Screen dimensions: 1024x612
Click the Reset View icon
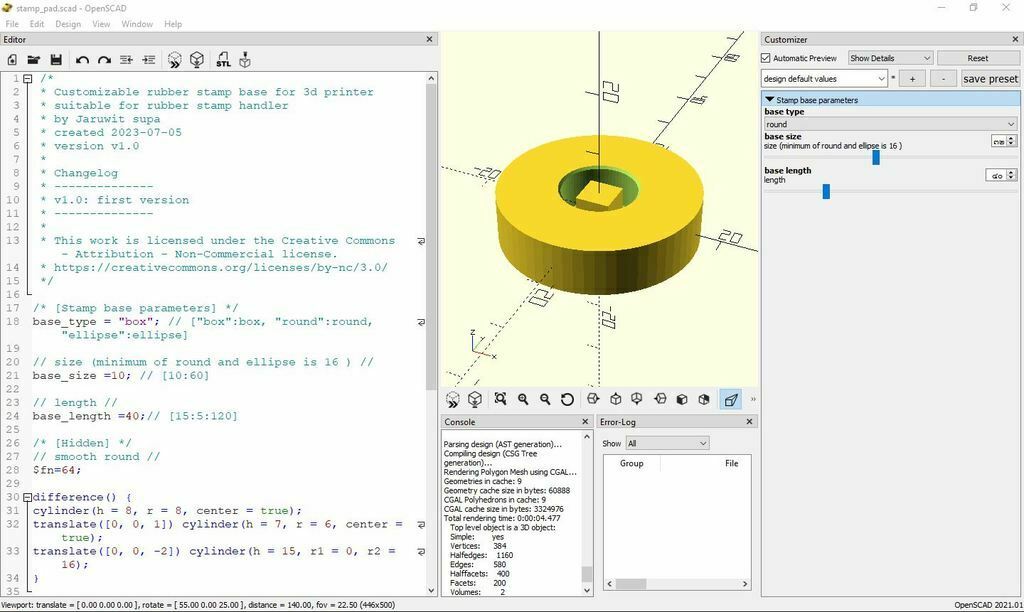(x=567, y=399)
